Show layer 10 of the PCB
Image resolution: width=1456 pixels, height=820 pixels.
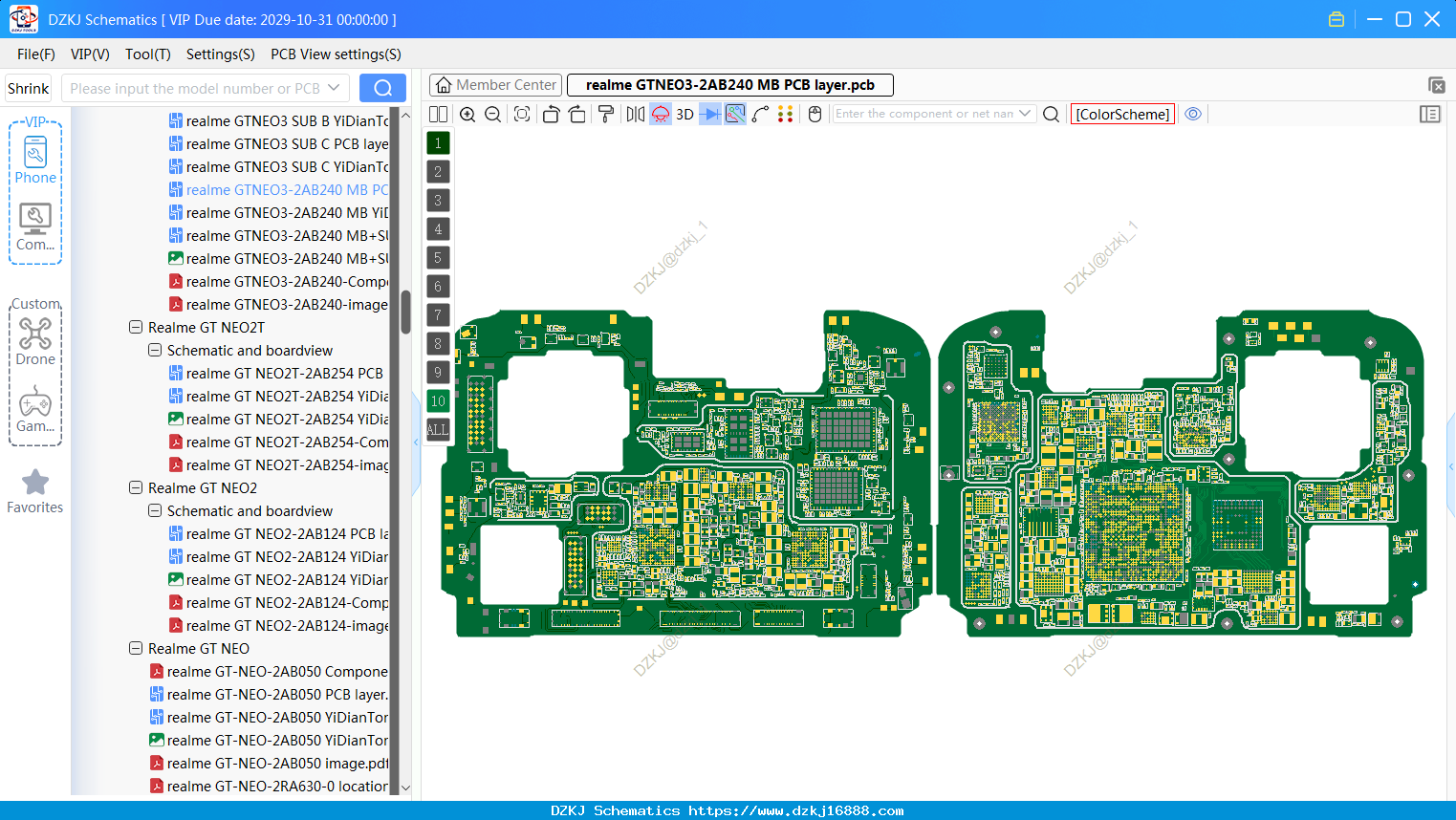pos(438,400)
